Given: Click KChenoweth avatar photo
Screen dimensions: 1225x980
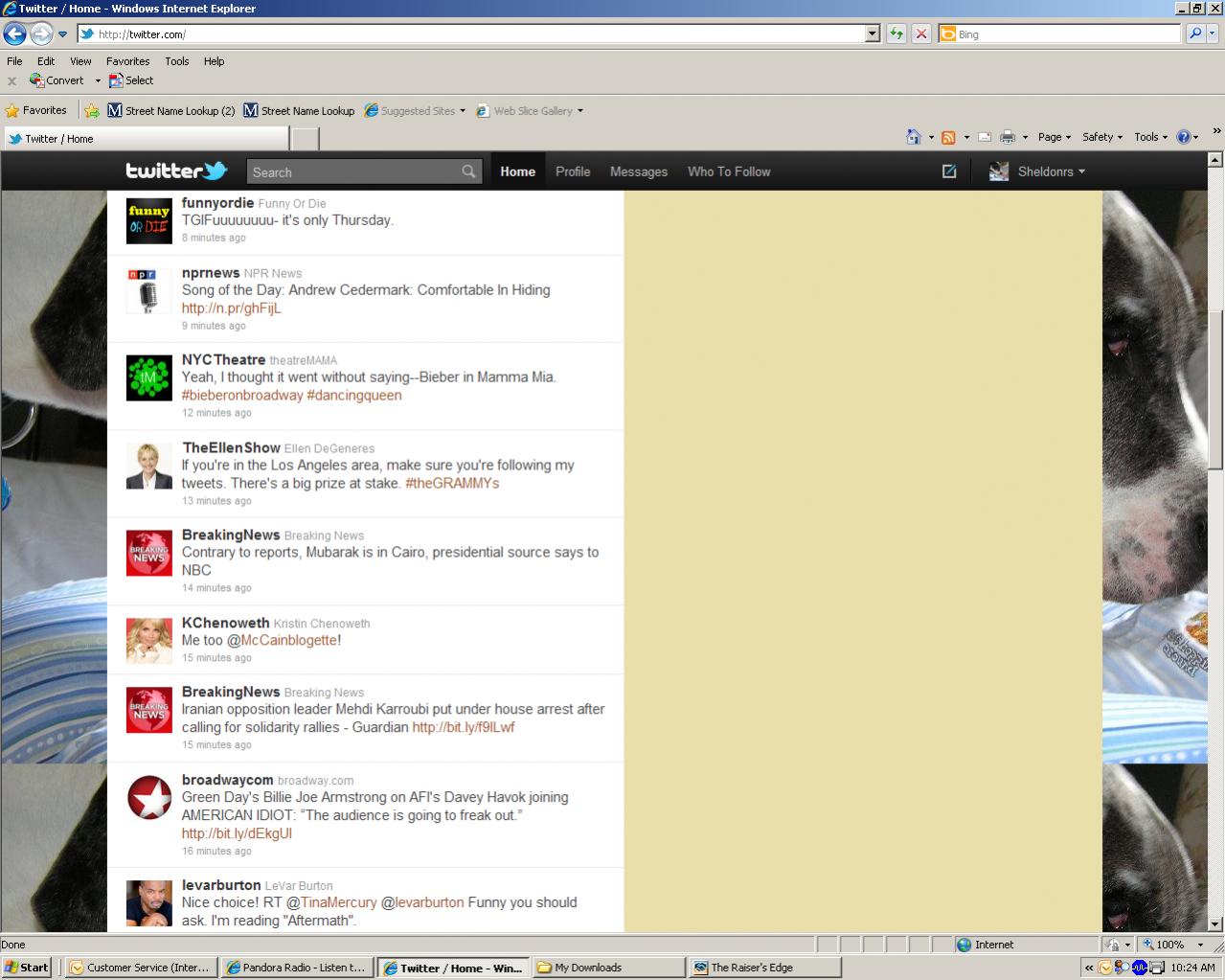Looking at the screenshot, I should click(x=149, y=641).
